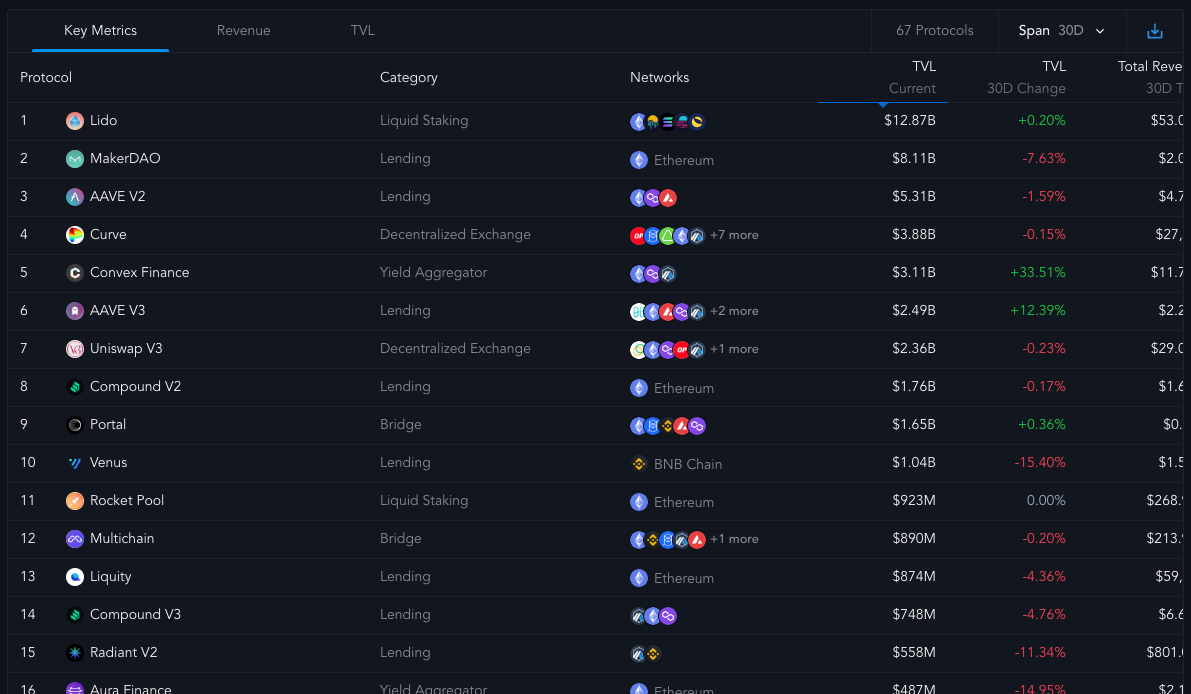Click Lido TVL value $12.87B
Screen dimensions: 1191x694
(x=910, y=121)
